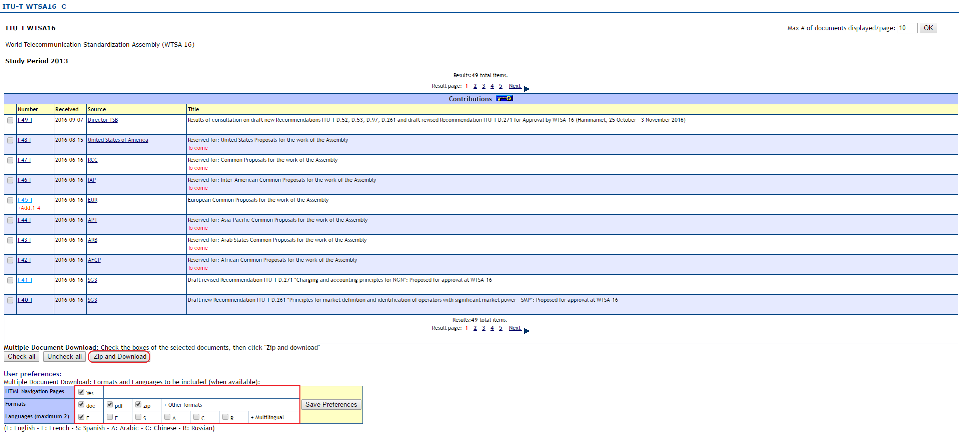Image resolution: width=959 pixels, height=433 pixels.
Task: Click the Next link above the table
Action: point(514,86)
